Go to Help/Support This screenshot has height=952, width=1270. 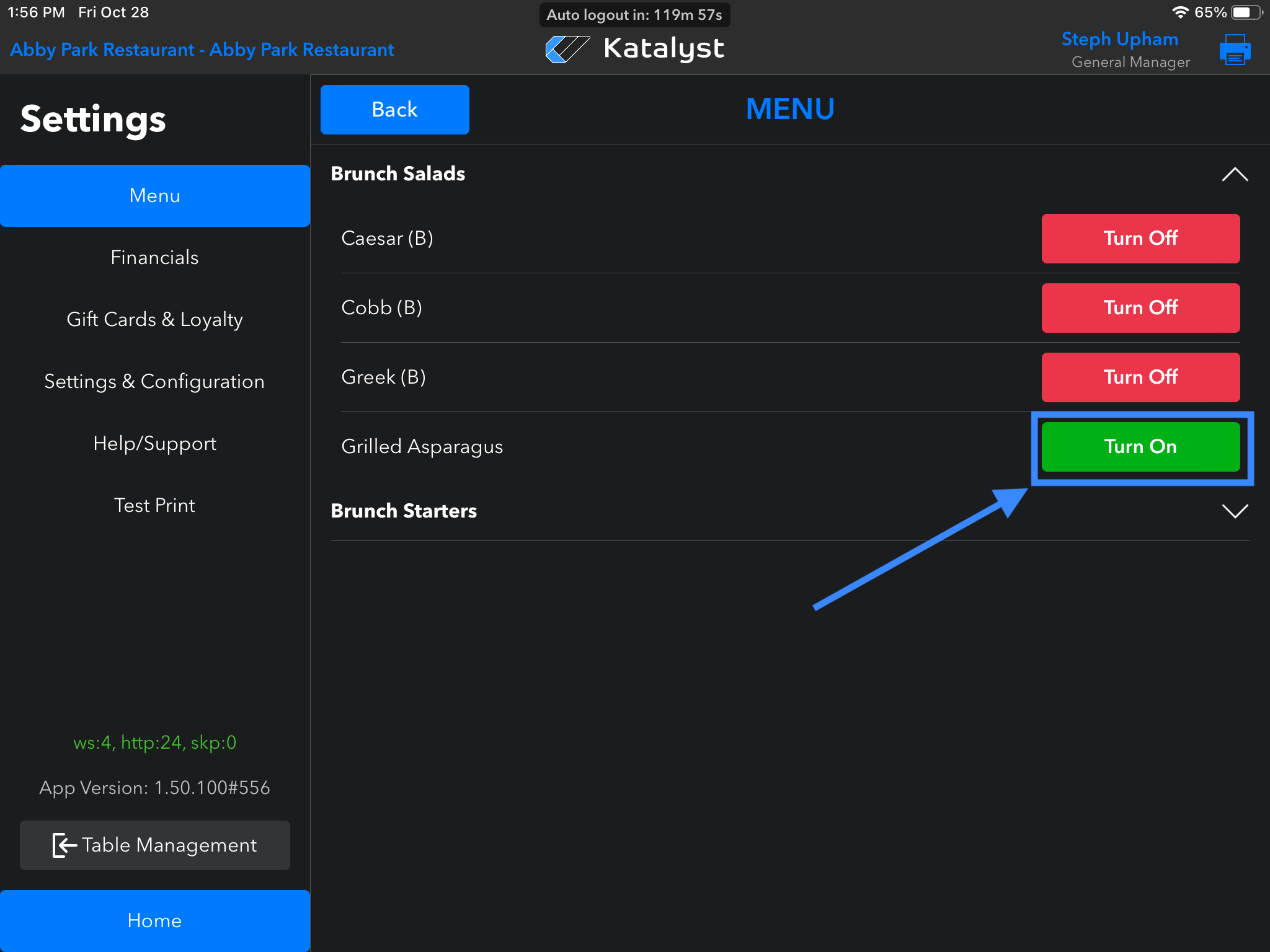pyautogui.click(x=154, y=443)
